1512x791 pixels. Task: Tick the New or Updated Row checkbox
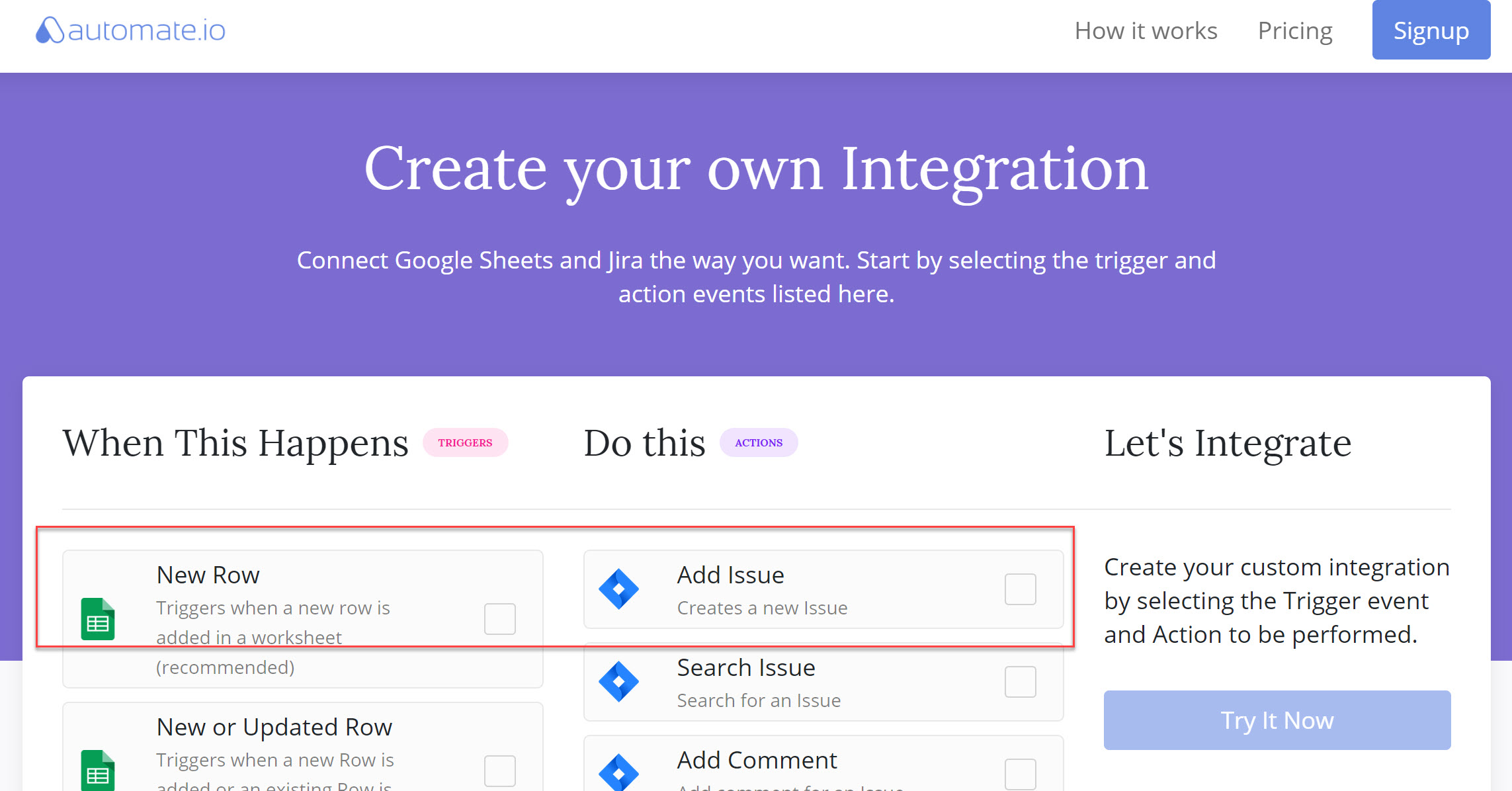click(x=499, y=770)
